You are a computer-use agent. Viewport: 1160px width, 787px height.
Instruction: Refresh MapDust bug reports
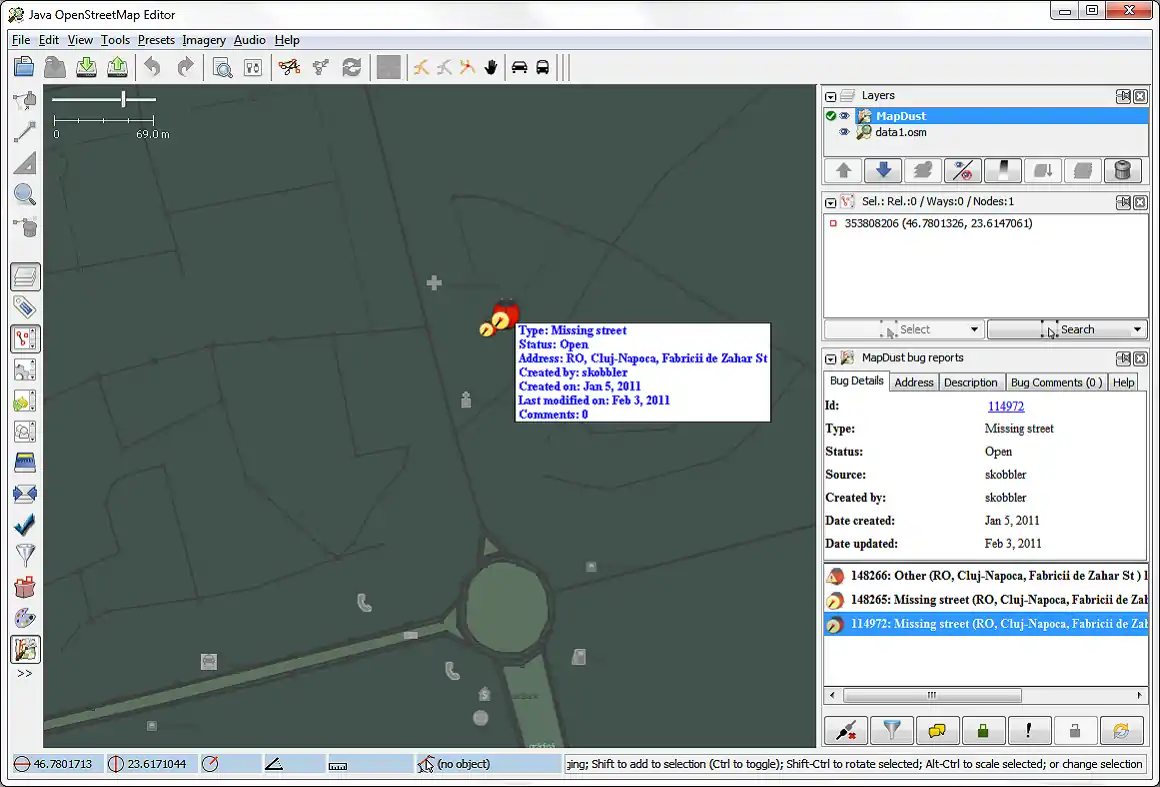point(1121,730)
